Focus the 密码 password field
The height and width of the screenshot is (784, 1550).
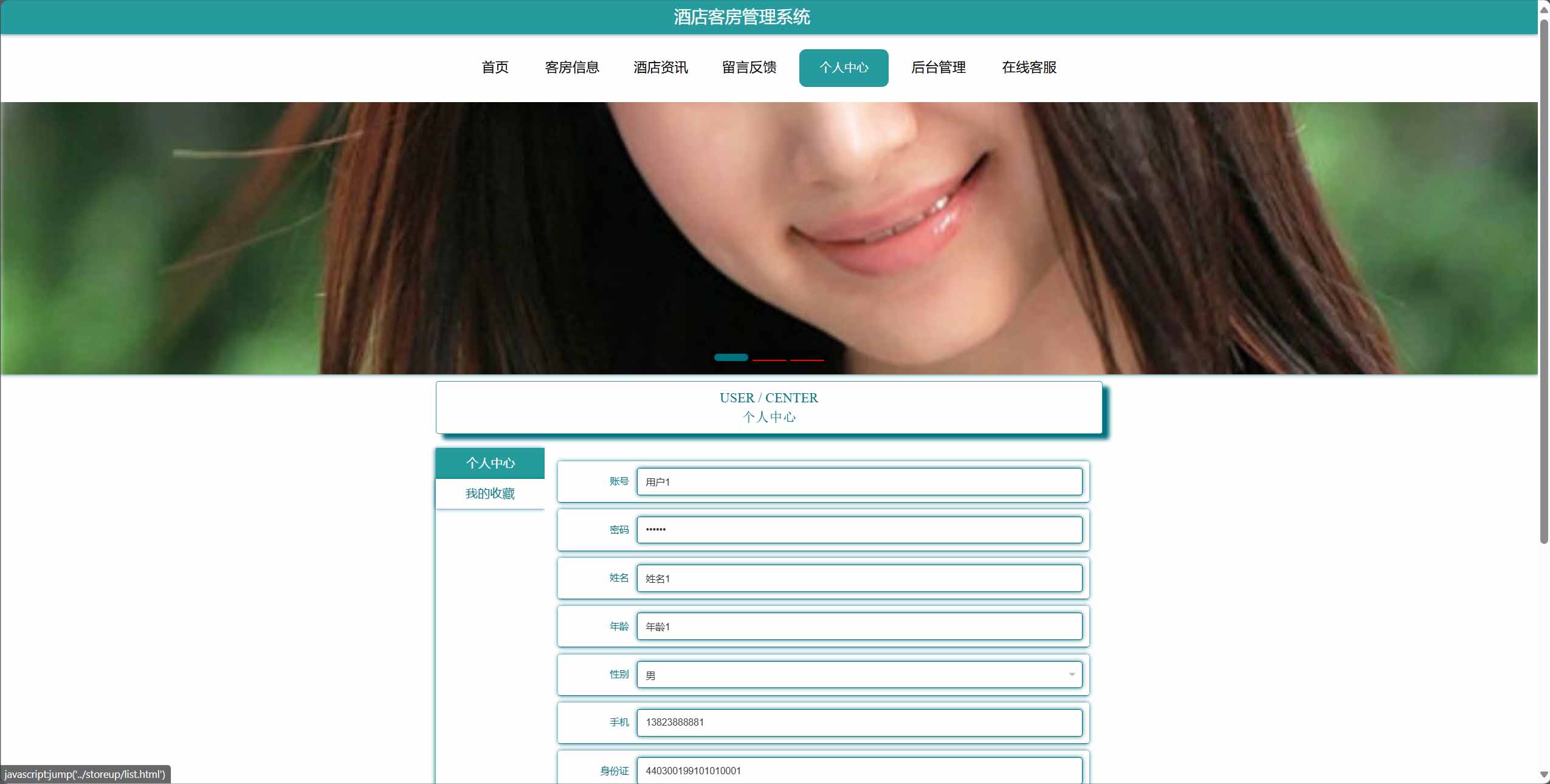[x=859, y=530]
